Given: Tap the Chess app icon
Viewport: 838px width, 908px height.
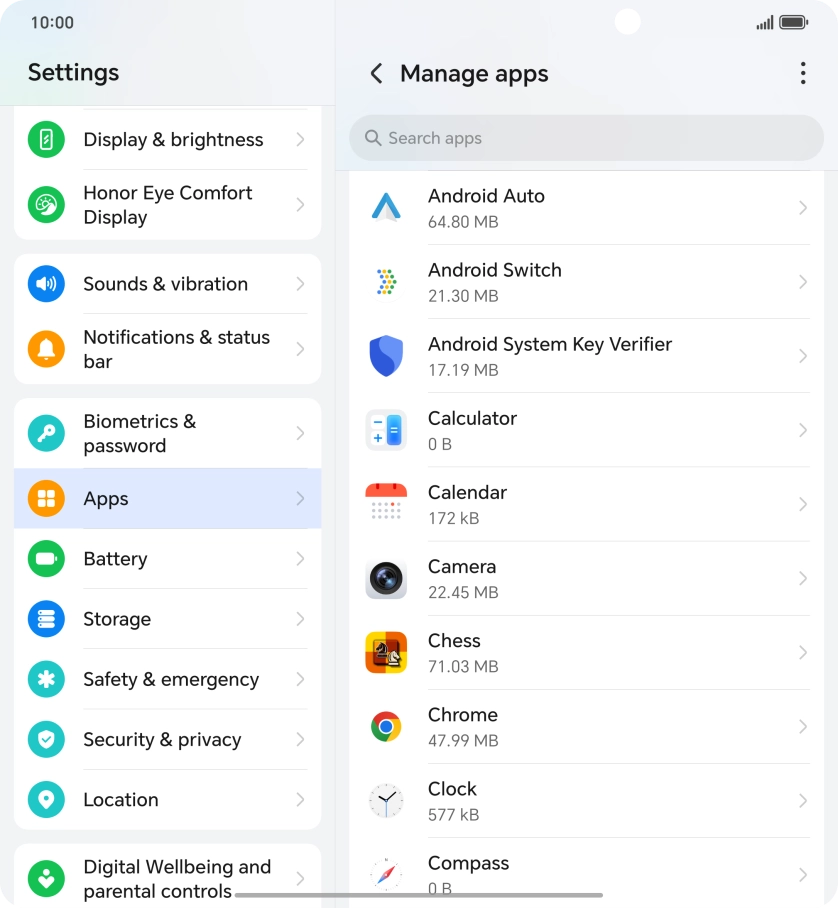Looking at the screenshot, I should (x=386, y=652).
